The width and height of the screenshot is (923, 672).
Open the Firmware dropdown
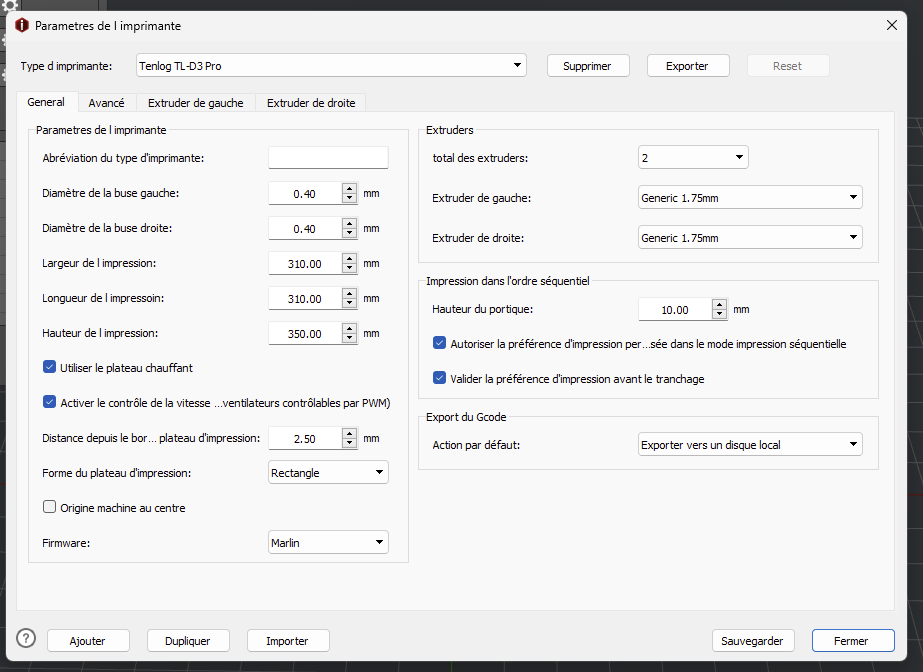tap(328, 542)
